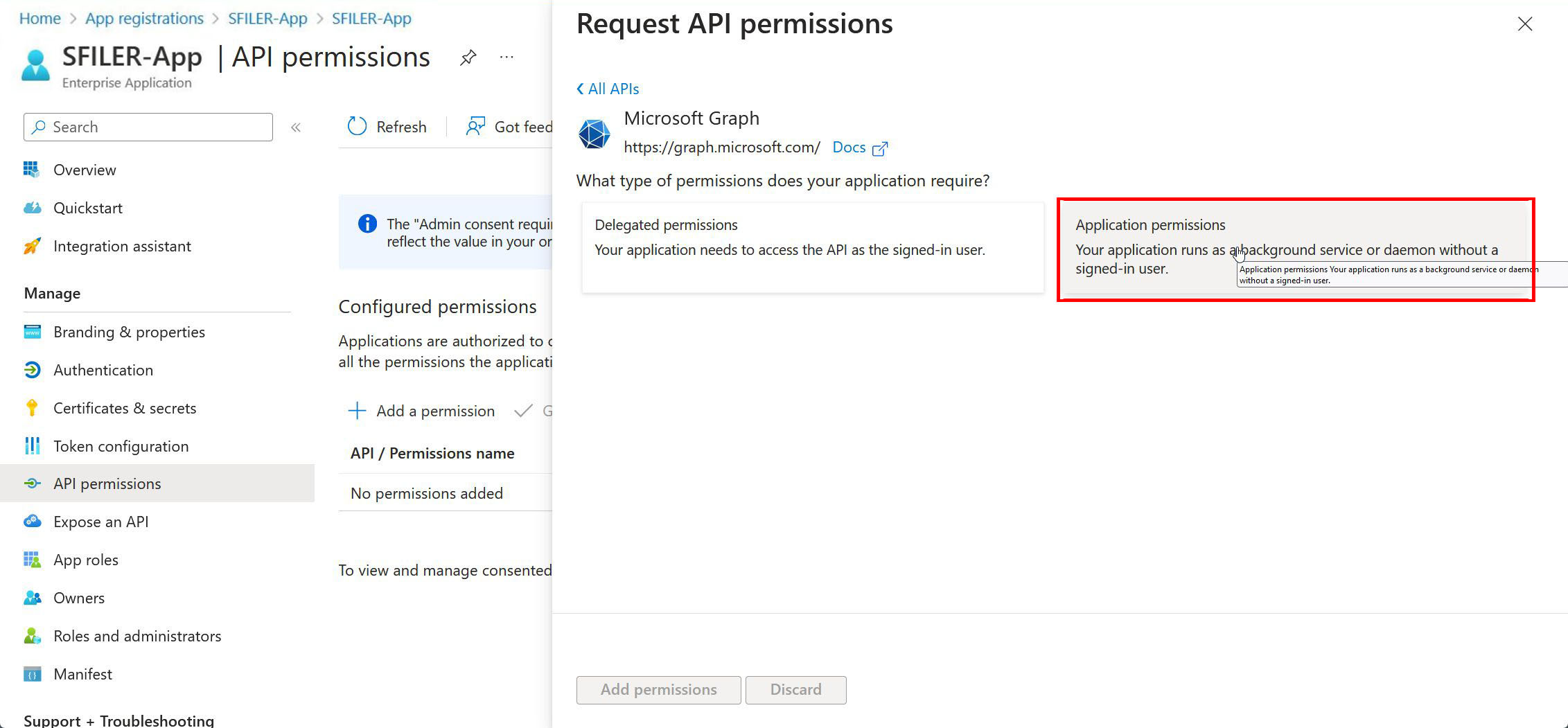Collapse the sidebar with double chevron
The image size is (1568, 728).
pos(296,127)
